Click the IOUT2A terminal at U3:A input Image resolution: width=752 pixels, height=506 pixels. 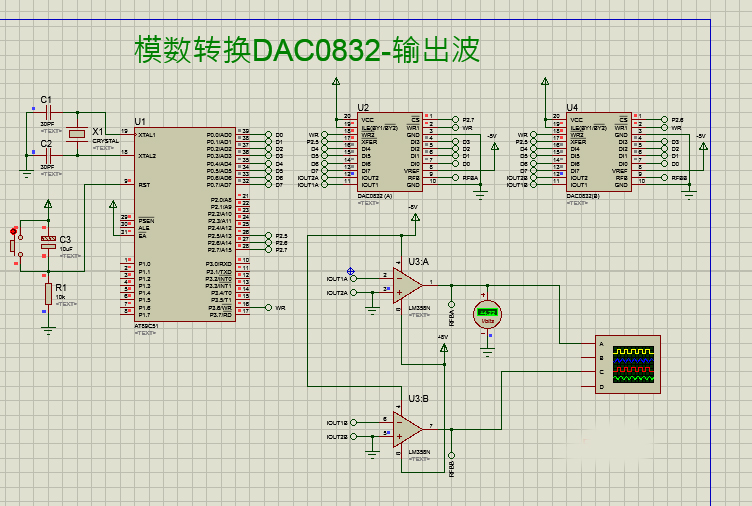(x=353, y=293)
